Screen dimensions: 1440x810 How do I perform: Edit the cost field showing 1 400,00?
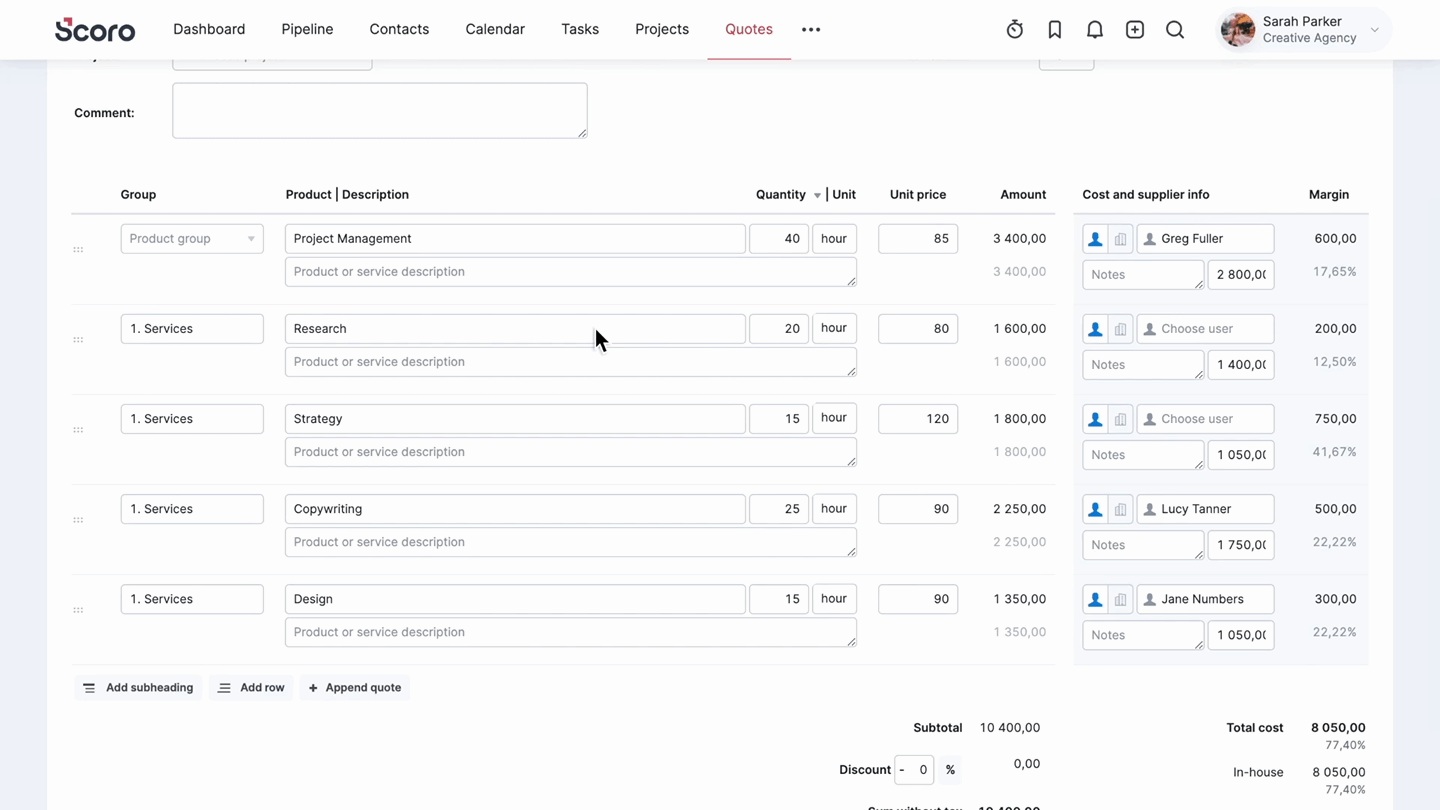pos(1241,365)
